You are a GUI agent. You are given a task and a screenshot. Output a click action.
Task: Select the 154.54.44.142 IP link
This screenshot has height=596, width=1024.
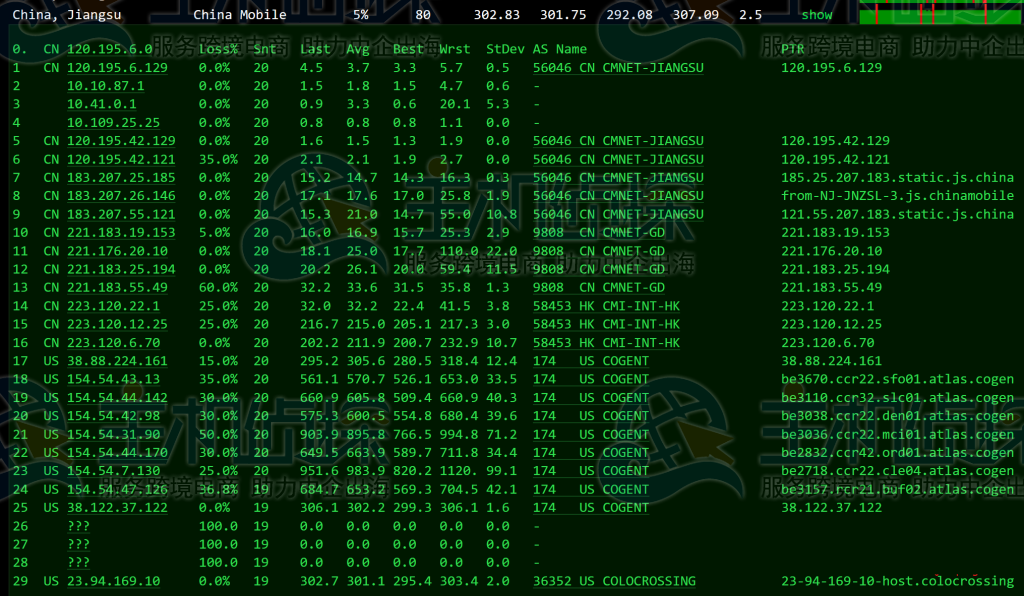(x=117, y=397)
